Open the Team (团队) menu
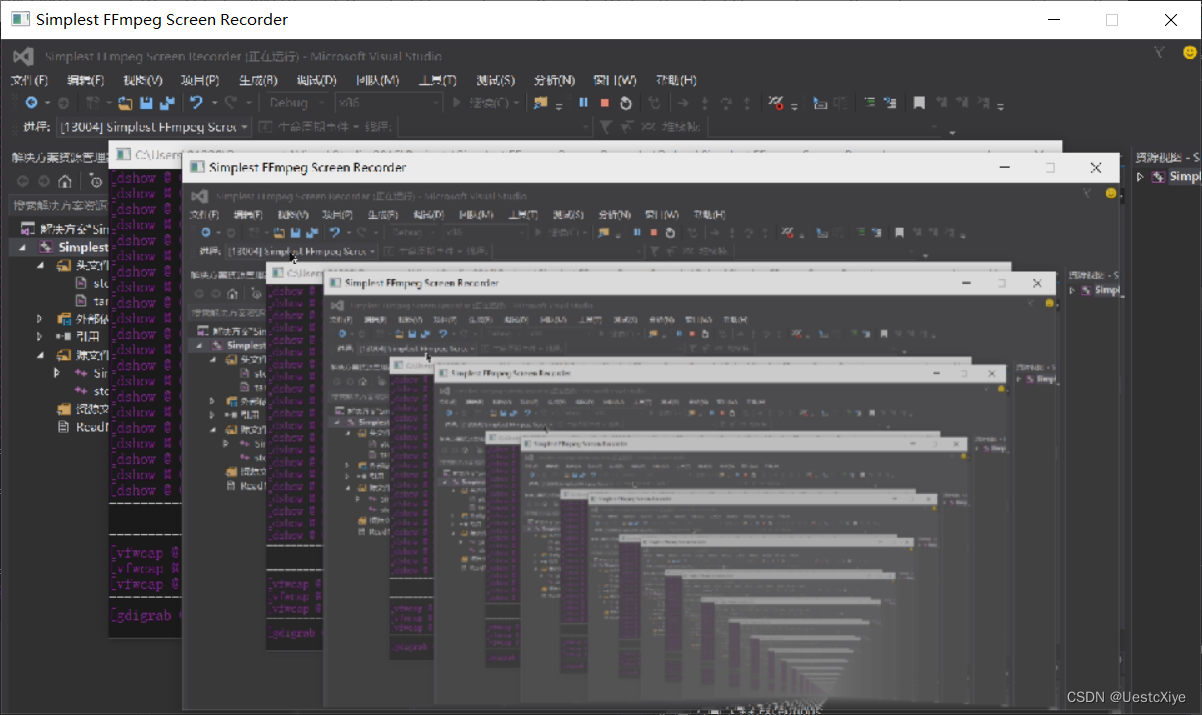1202x715 pixels. pyautogui.click(x=378, y=80)
